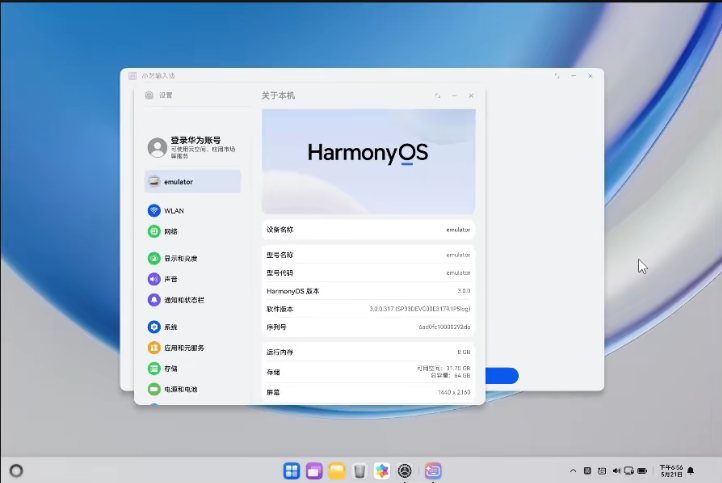Click the HarmonyOS banner image
722x483 pixels.
[368, 162]
